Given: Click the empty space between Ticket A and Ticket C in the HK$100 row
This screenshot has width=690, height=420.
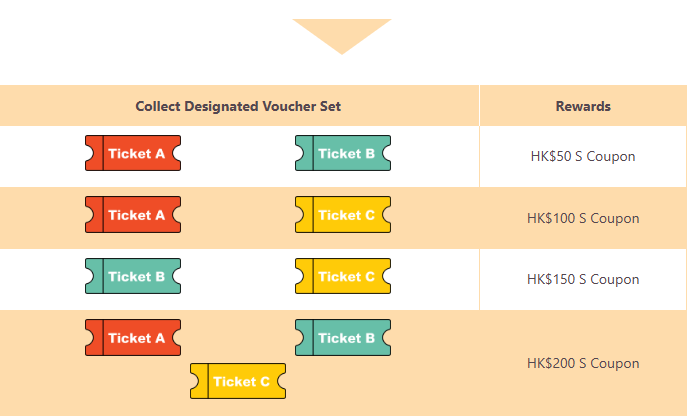Looking at the screenshot, I should (x=238, y=215).
